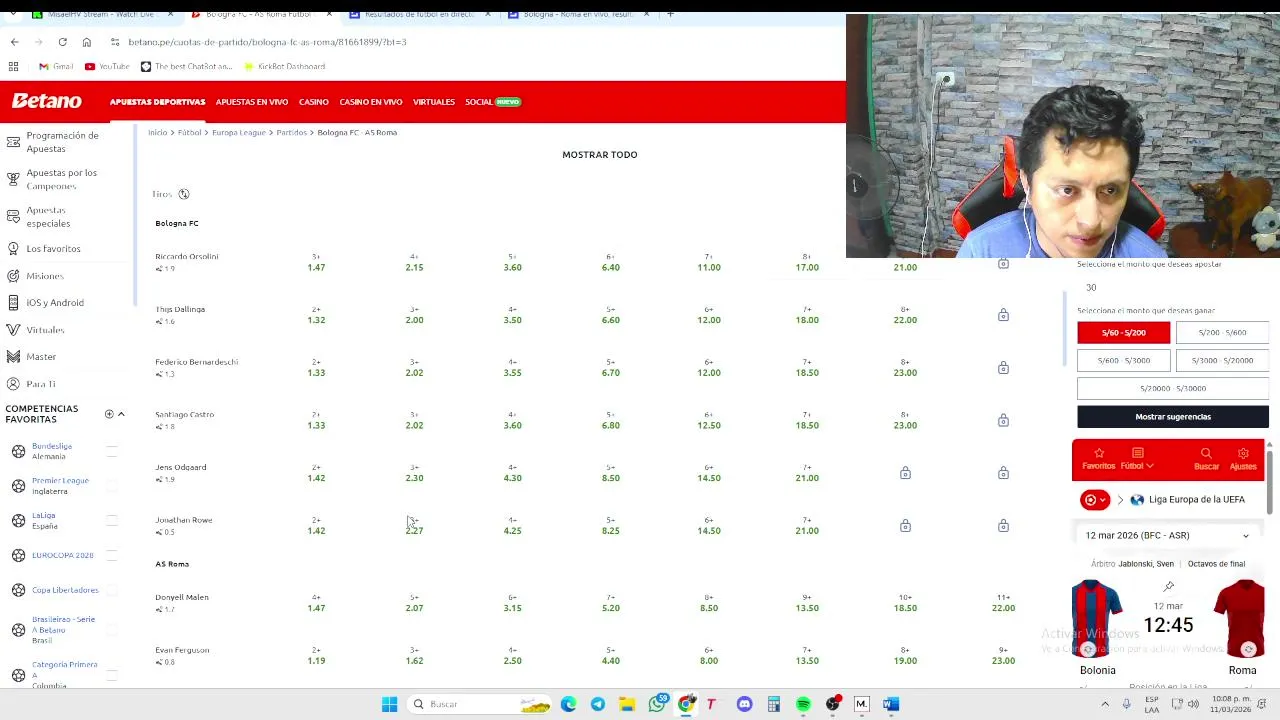Viewport: 1280px width, 720px height.
Task: Click the Buscar magnifier icon in widget
Action: pos(1206,453)
